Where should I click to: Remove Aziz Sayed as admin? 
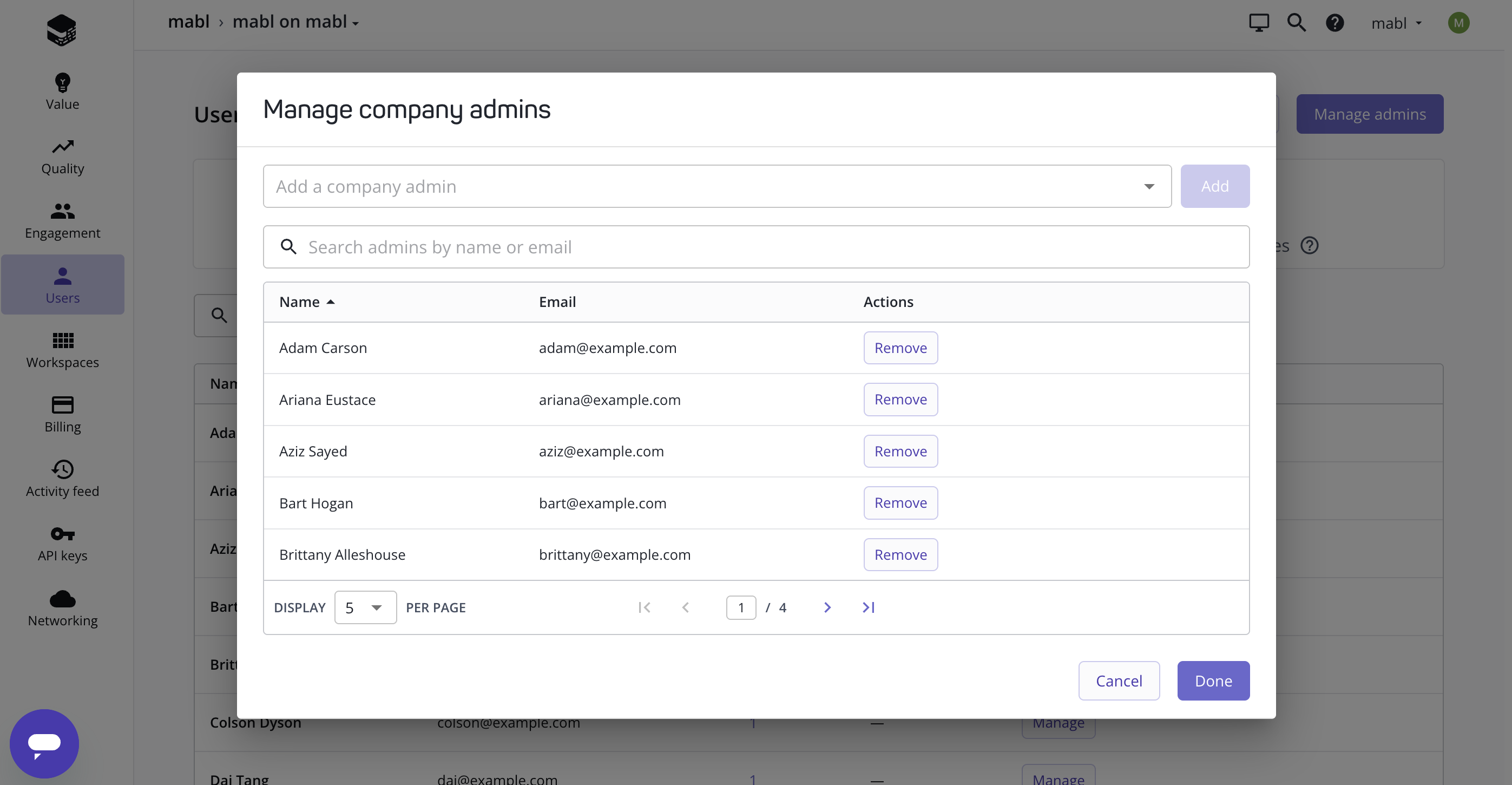click(x=900, y=451)
